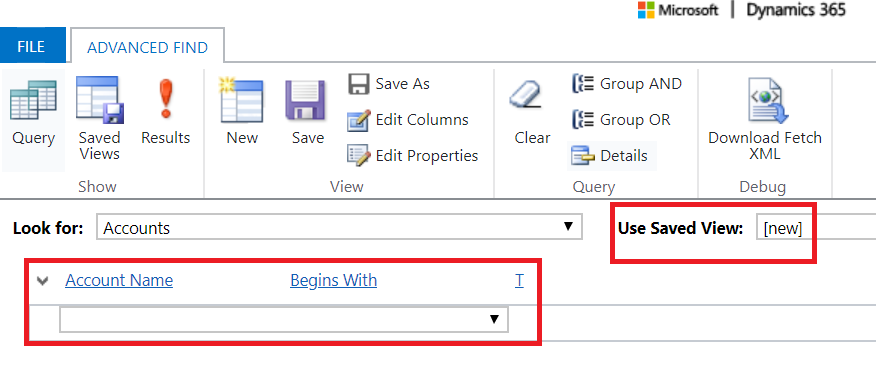The width and height of the screenshot is (876, 390).
Task: Choose Save As option
Action: (389, 84)
